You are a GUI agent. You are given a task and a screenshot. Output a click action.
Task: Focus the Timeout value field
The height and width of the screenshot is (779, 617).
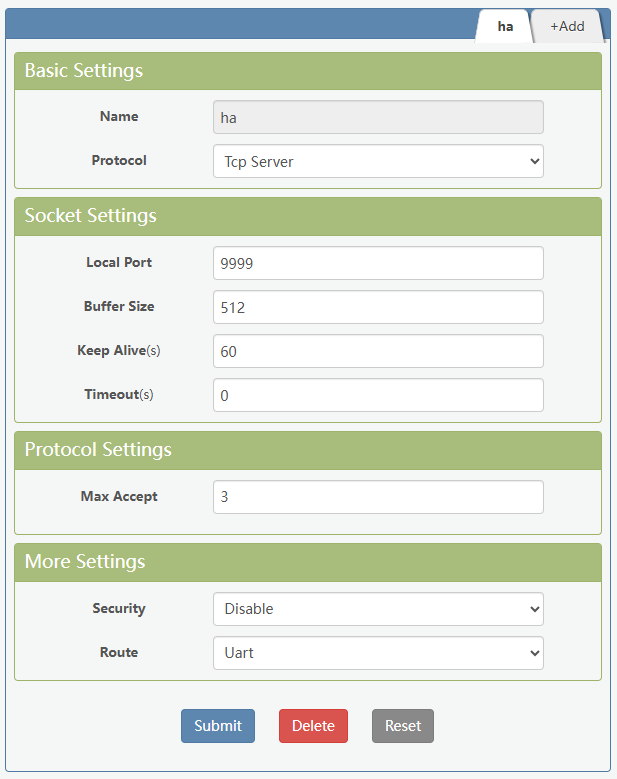378,395
